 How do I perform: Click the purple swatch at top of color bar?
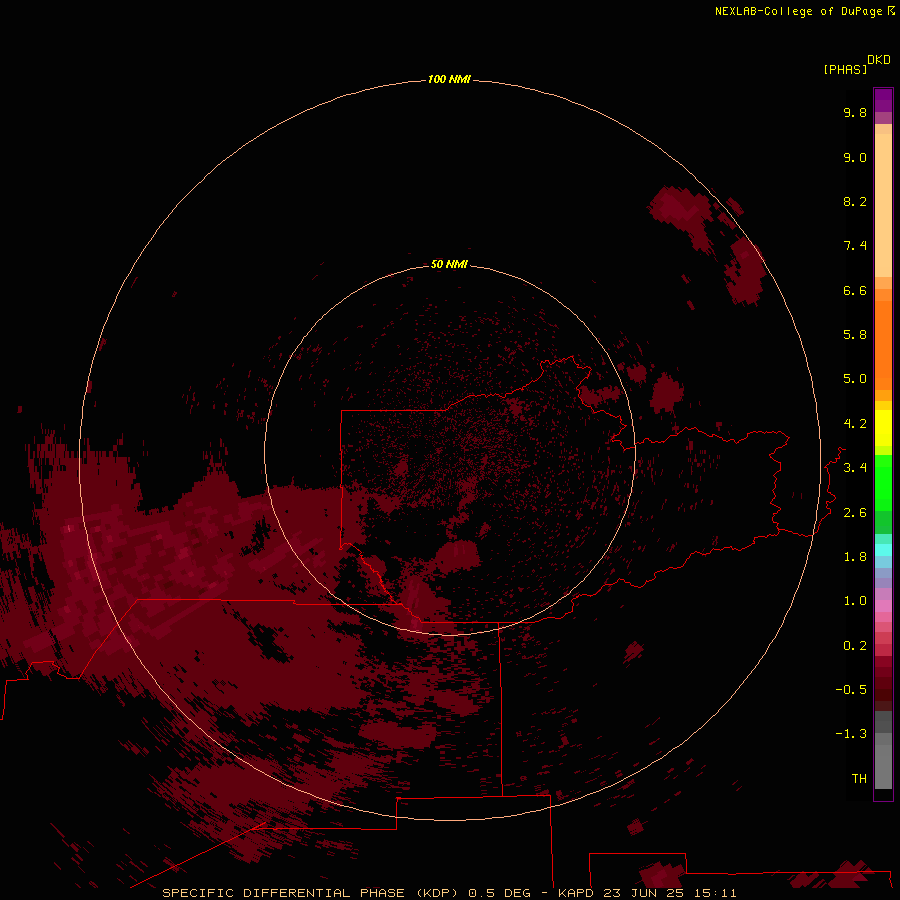coord(883,100)
